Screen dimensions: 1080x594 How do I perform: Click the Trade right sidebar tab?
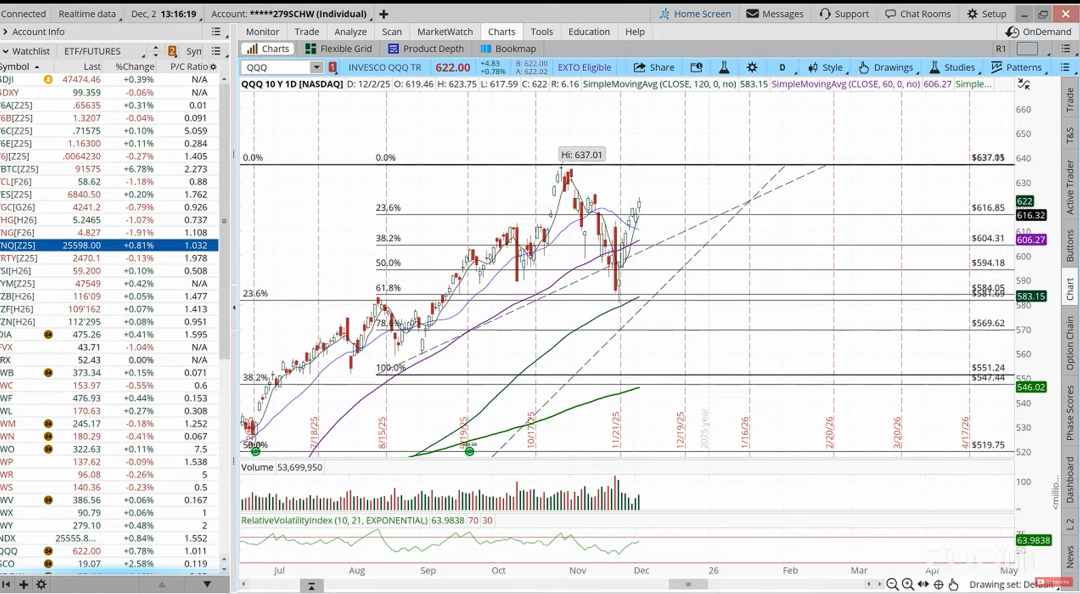(1070, 101)
